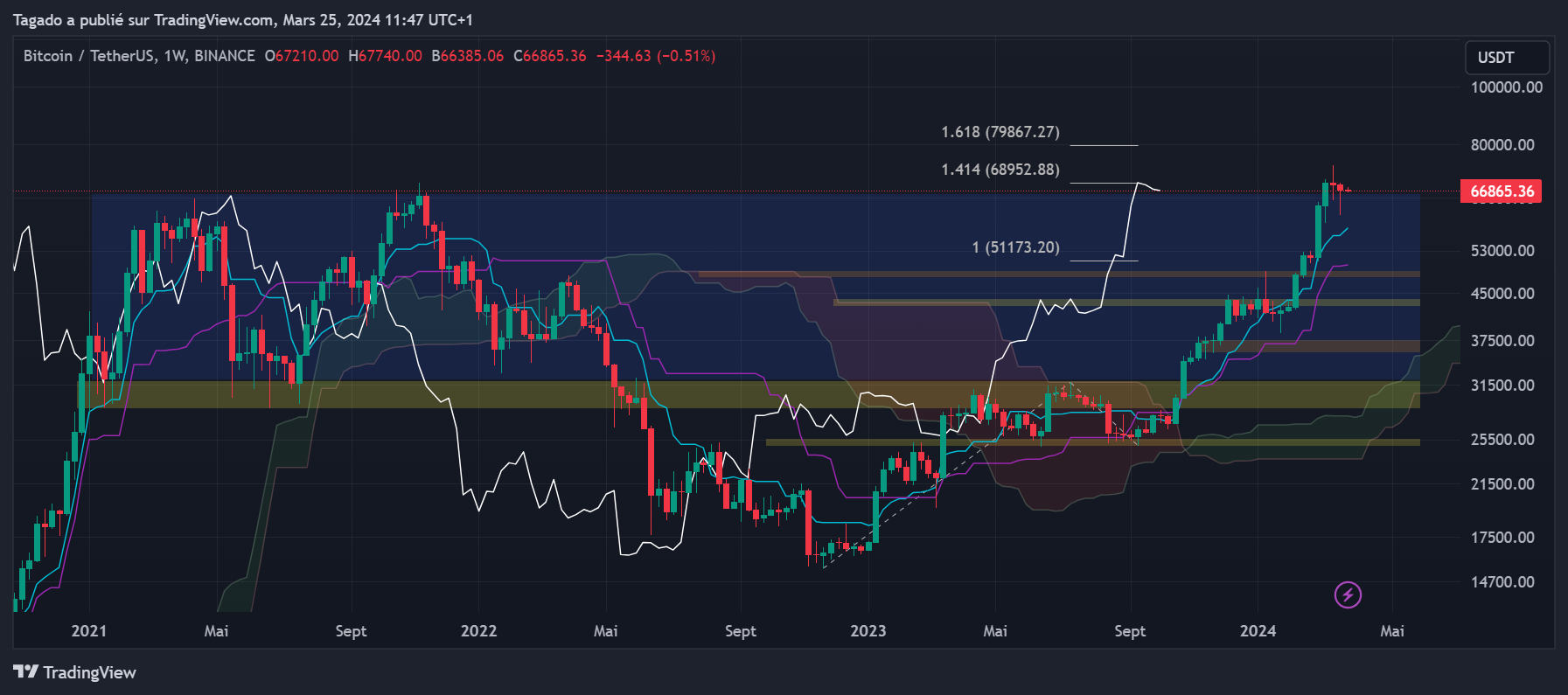Click the 45000.00 price axis label
Screen dimensions: 1568x695
[1502, 294]
